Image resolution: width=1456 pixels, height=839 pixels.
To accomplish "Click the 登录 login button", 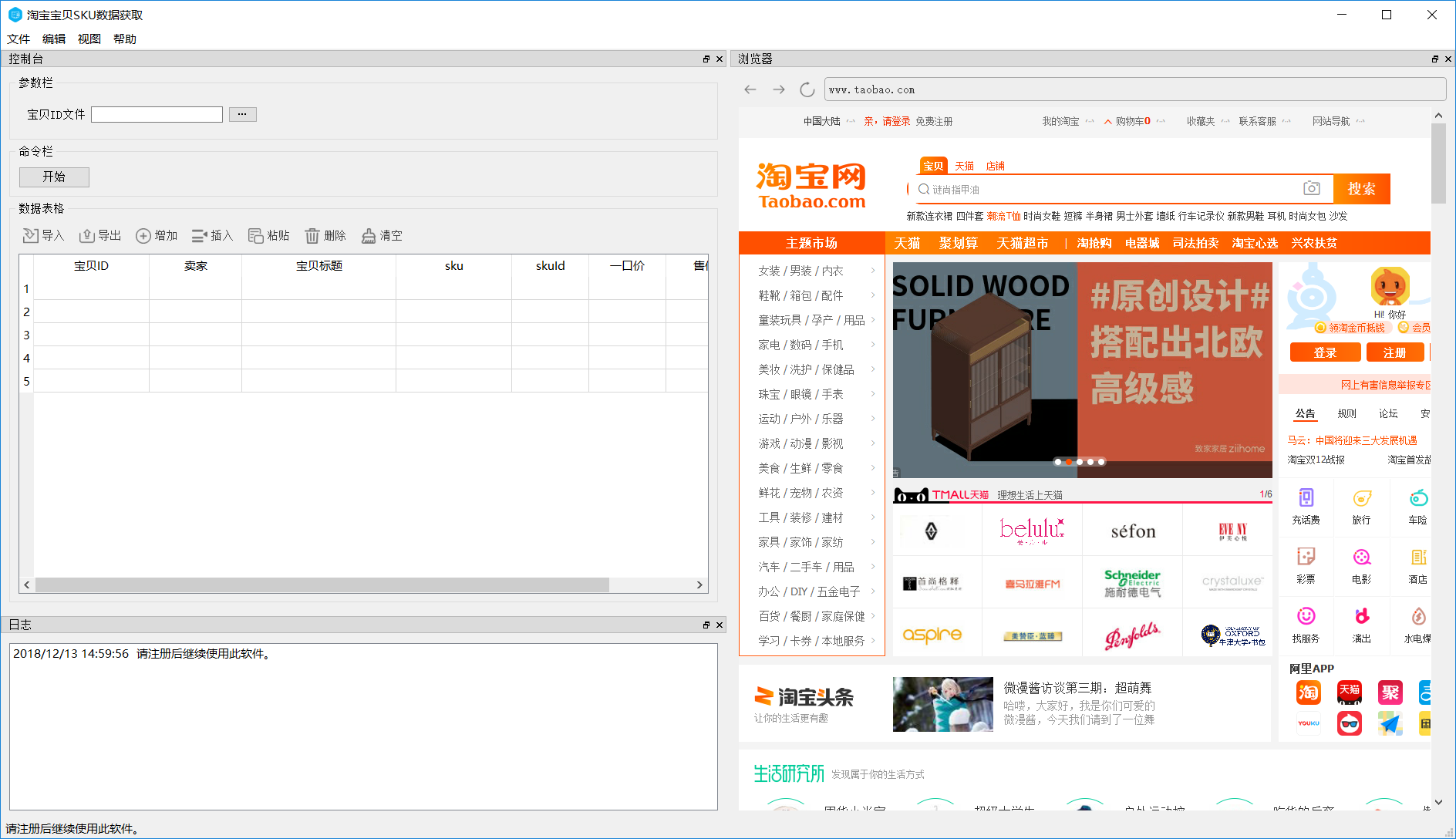I will 1325,352.
